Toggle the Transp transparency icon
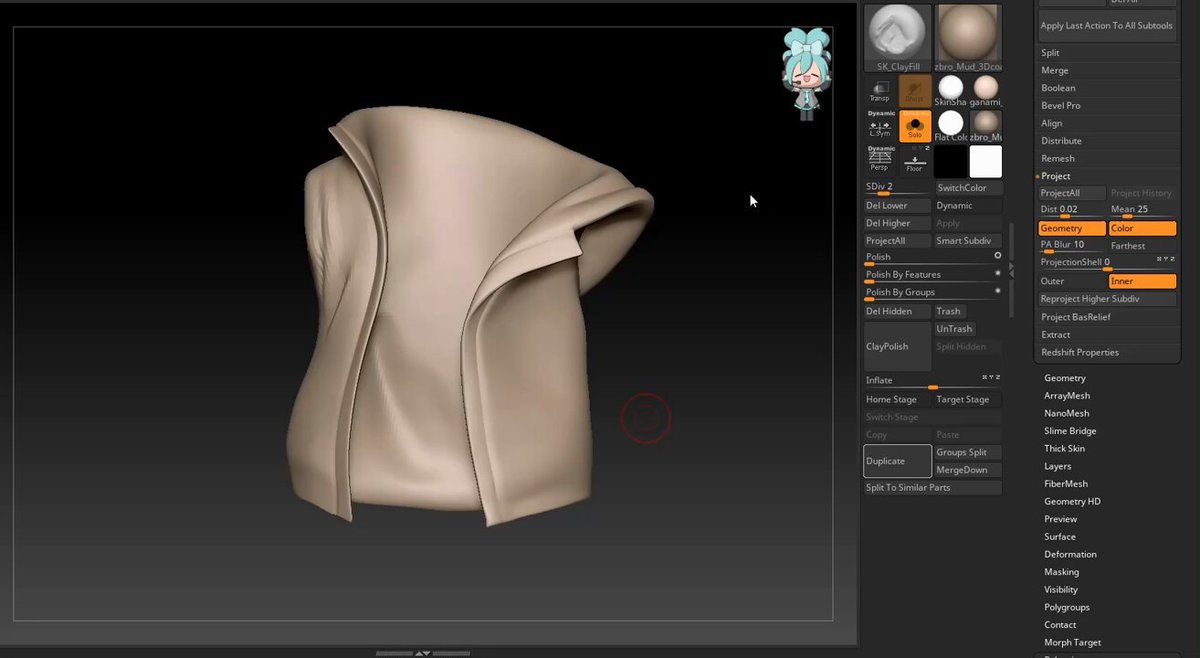Screen dimensions: 1200x658 881,91
